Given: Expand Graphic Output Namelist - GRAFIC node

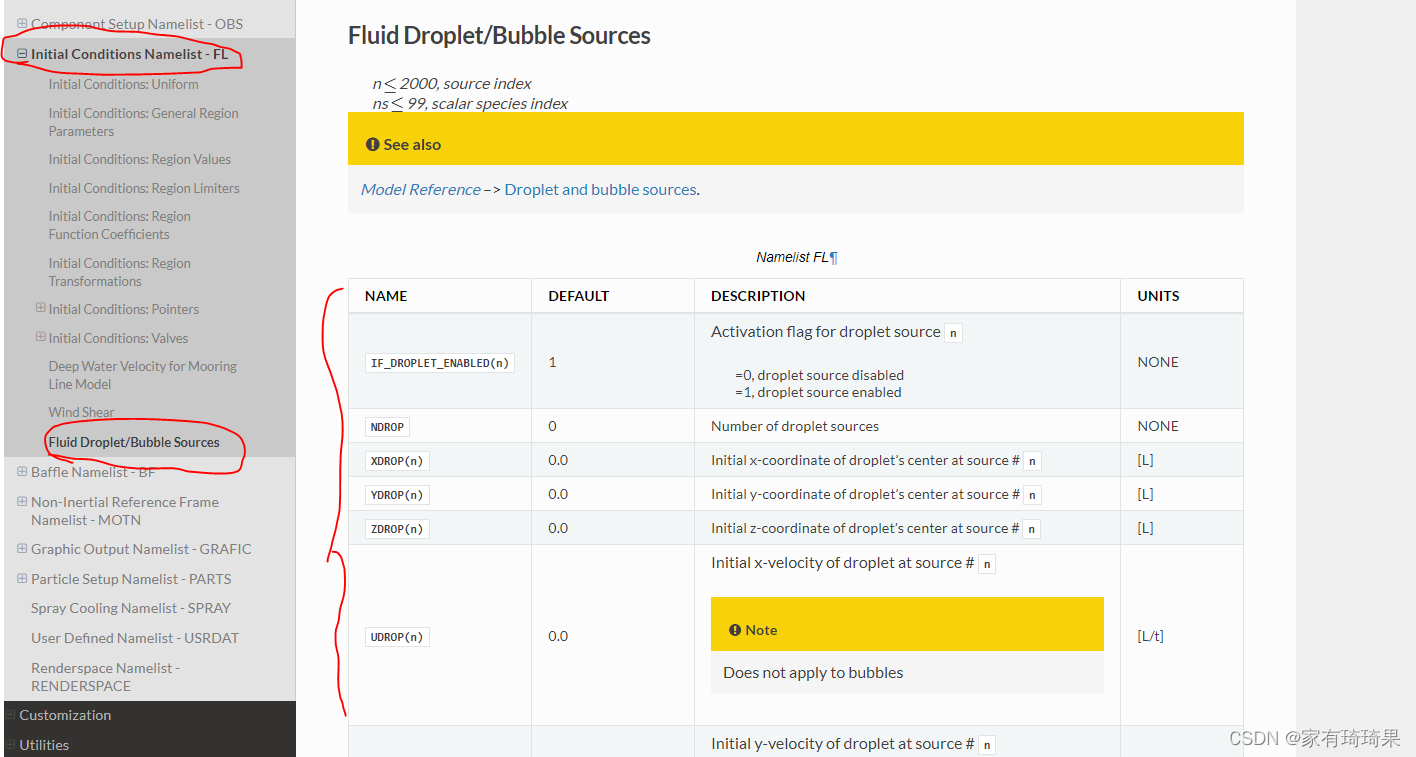Looking at the screenshot, I should pyautogui.click(x=22, y=548).
